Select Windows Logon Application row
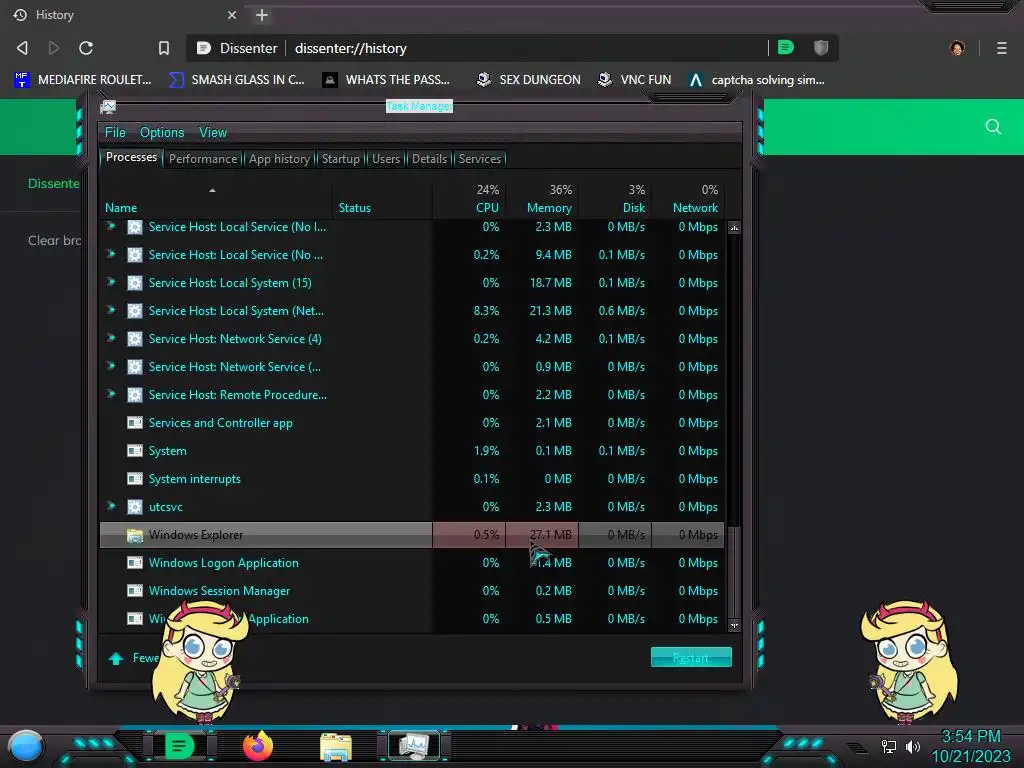Image resolution: width=1024 pixels, height=768 pixels. 411,563
